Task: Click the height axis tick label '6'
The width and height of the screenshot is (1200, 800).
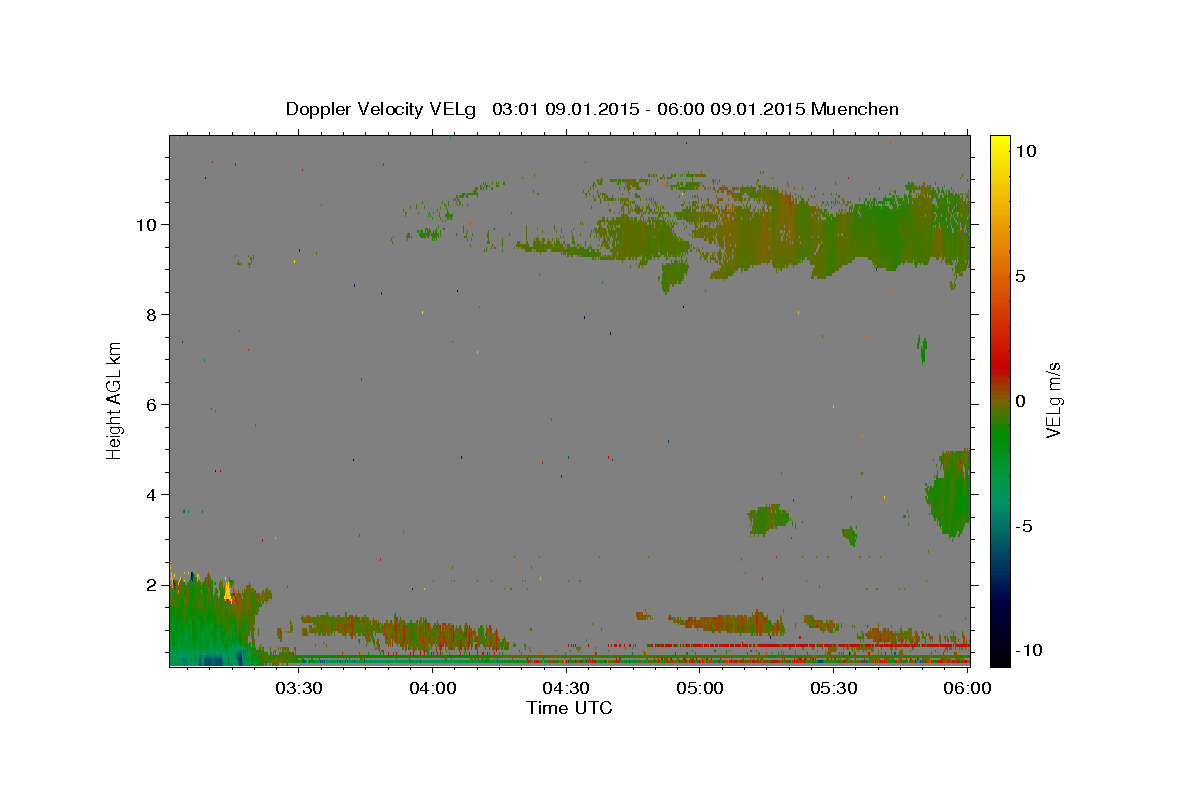Action: pyautogui.click(x=152, y=405)
